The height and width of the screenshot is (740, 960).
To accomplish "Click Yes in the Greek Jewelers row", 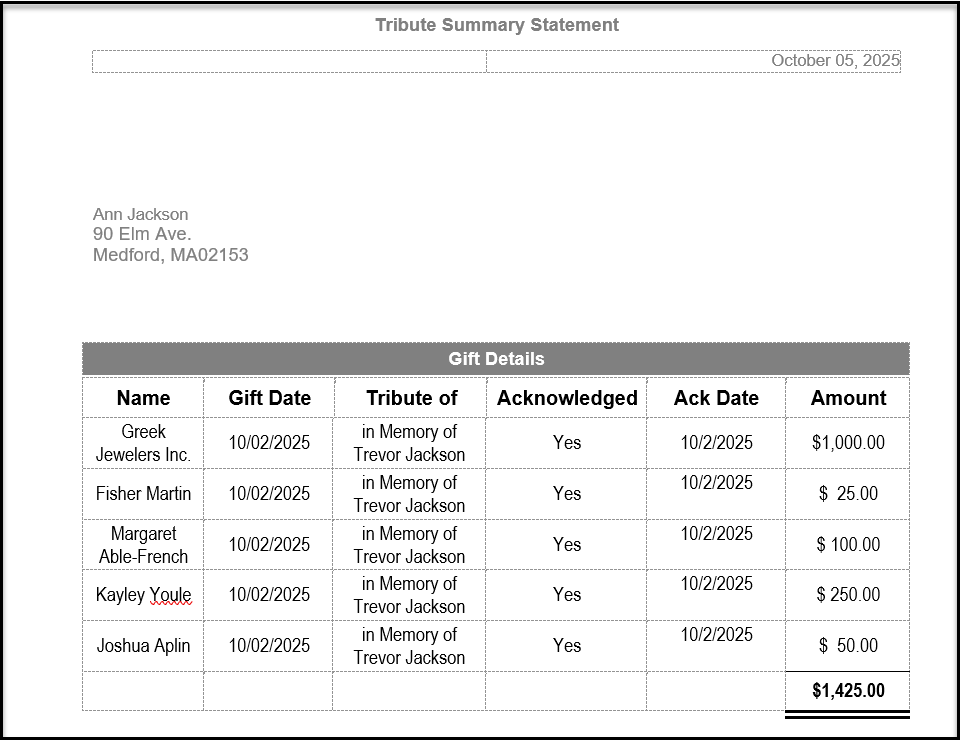I will (x=567, y=443).
